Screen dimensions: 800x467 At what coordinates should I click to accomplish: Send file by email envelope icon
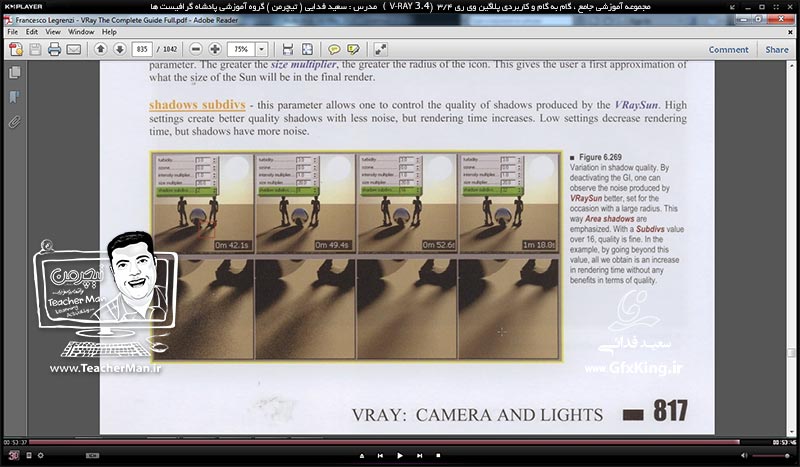click(x=73, y=50)
